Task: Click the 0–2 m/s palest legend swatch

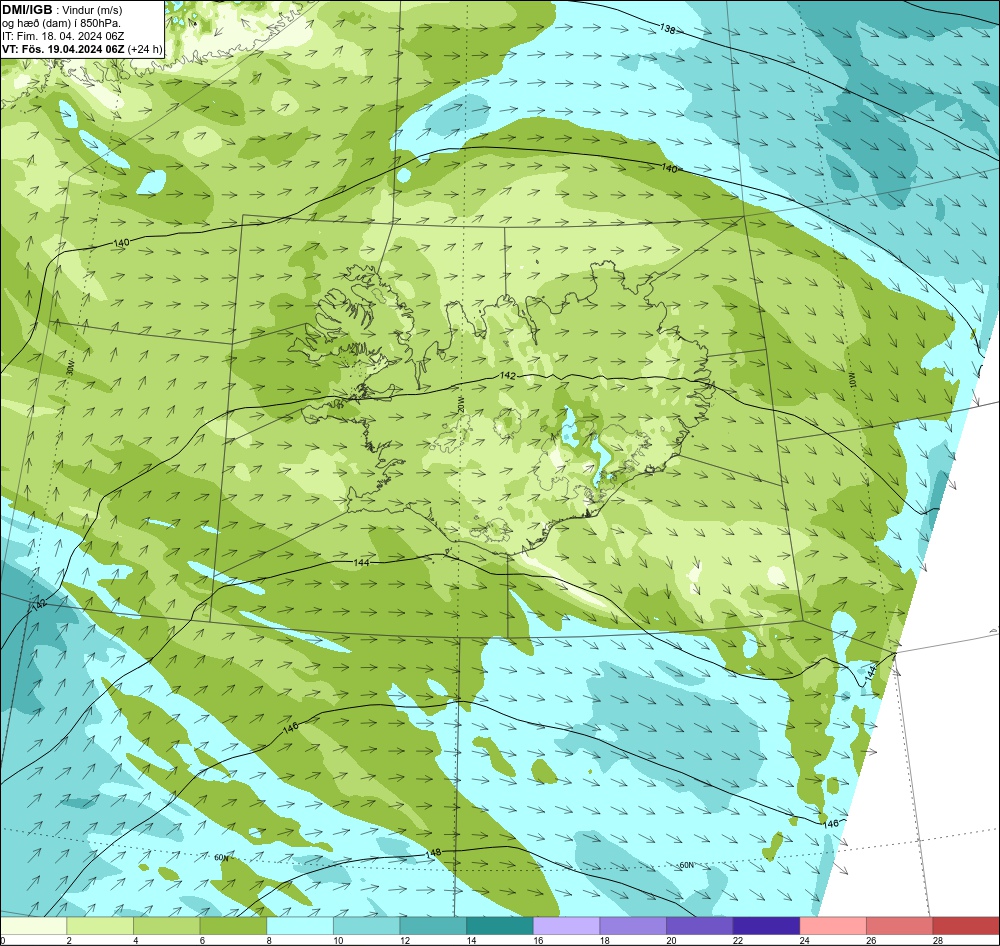Action: coord(33,925)
